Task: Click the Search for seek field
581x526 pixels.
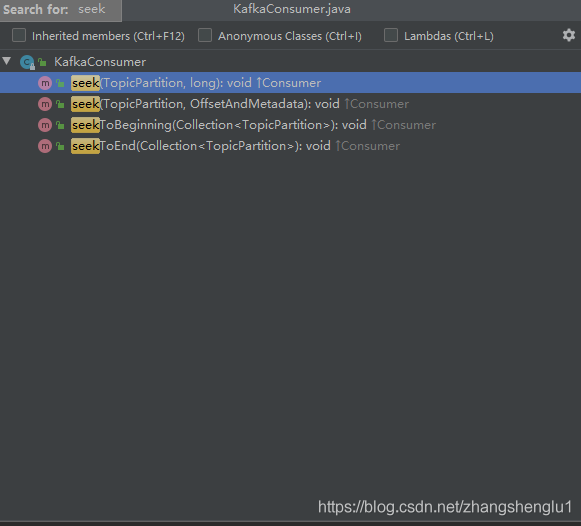Action: 61,10
